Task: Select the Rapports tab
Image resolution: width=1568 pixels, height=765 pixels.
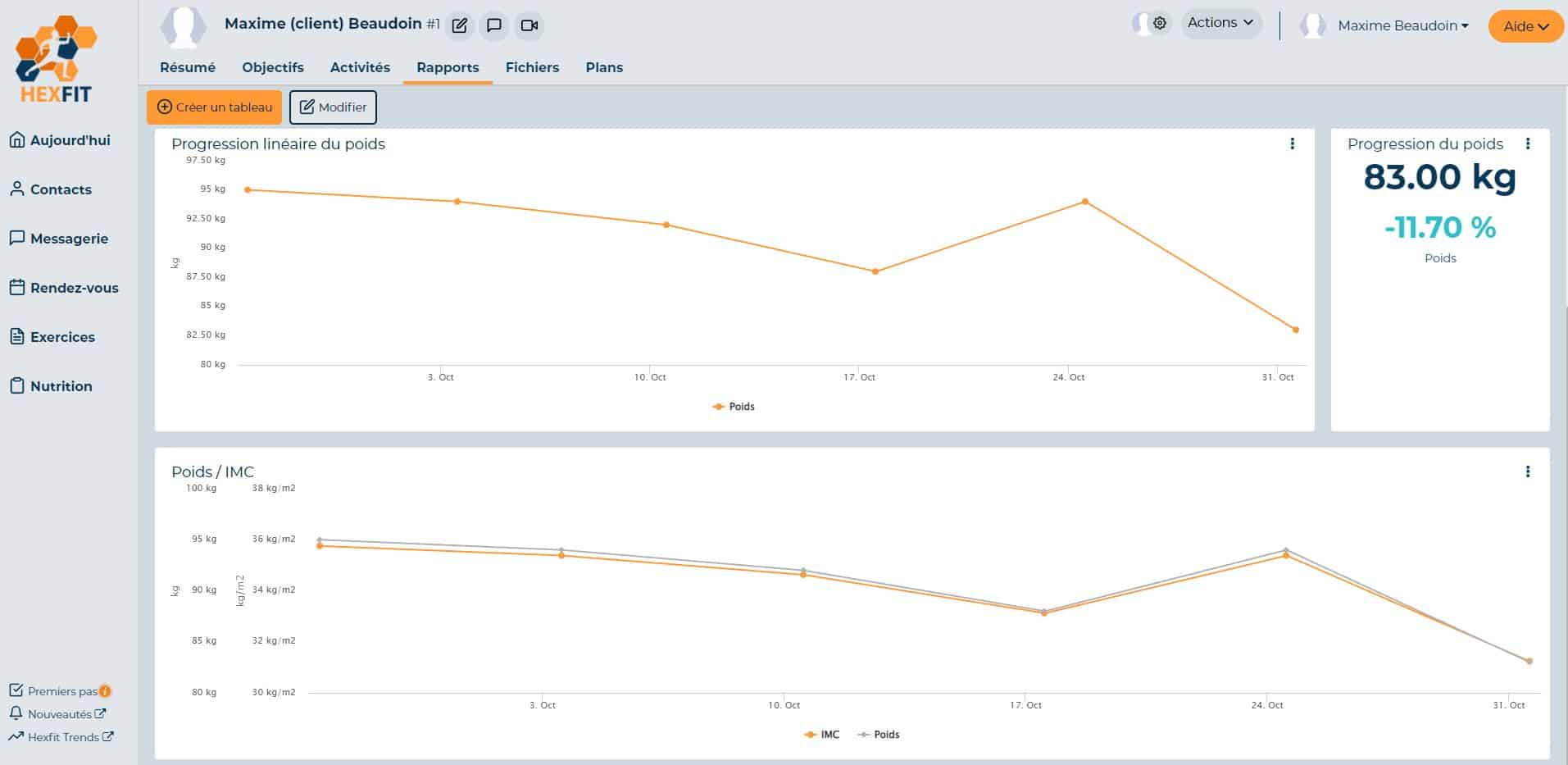Action: tap(448, 67)
